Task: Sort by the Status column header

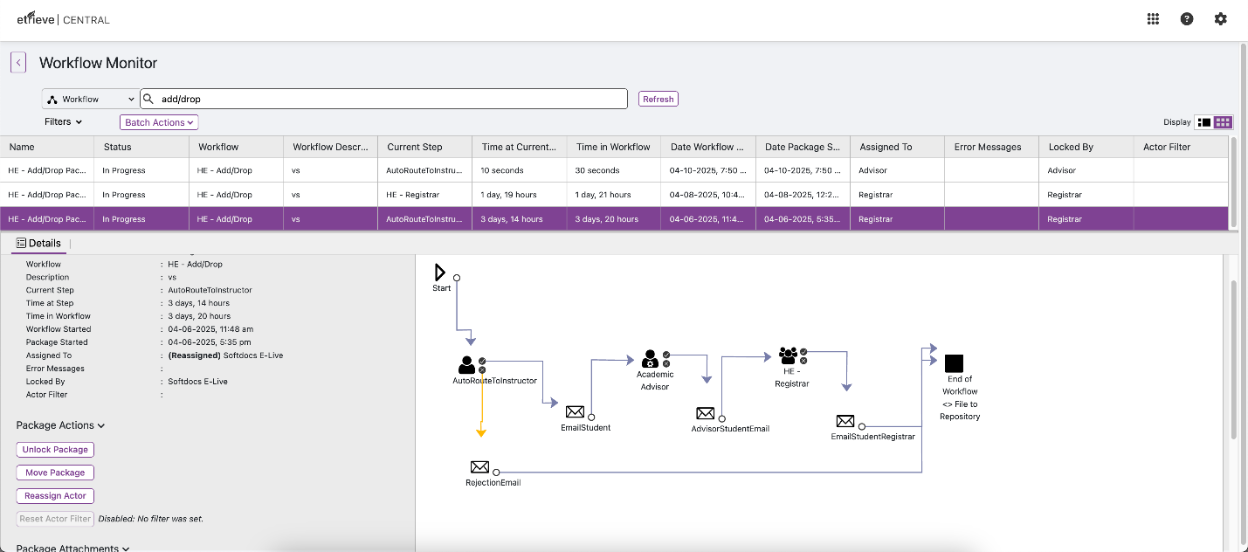Action: (x=141, y=147)
